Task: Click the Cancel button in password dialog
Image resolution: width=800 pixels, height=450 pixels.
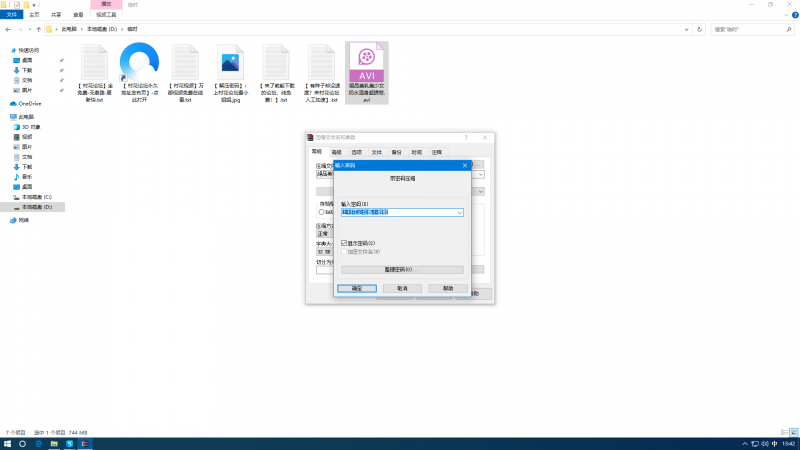Action: [x=402, y=288]
